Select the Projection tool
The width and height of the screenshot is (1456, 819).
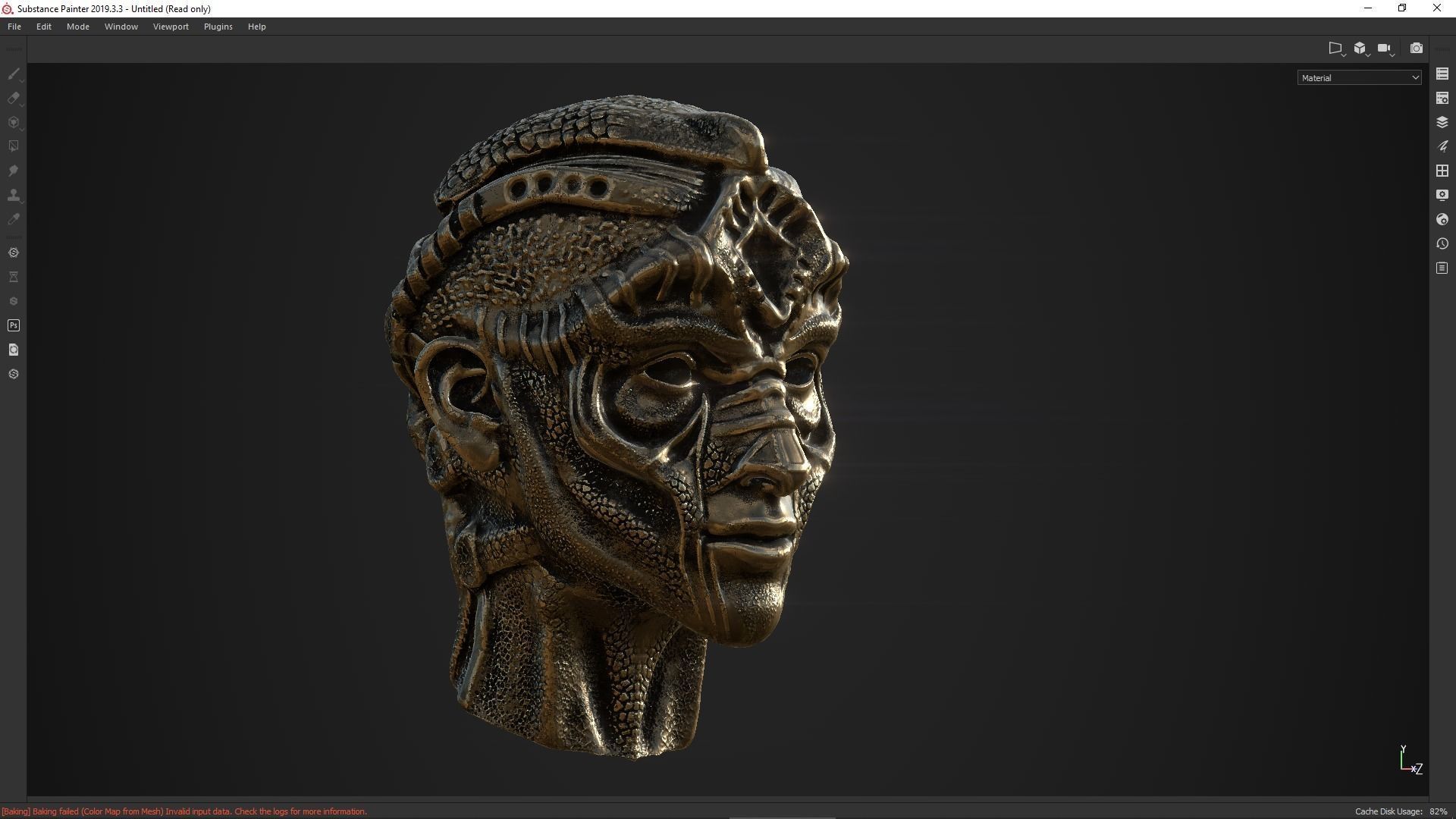point(14,122)
